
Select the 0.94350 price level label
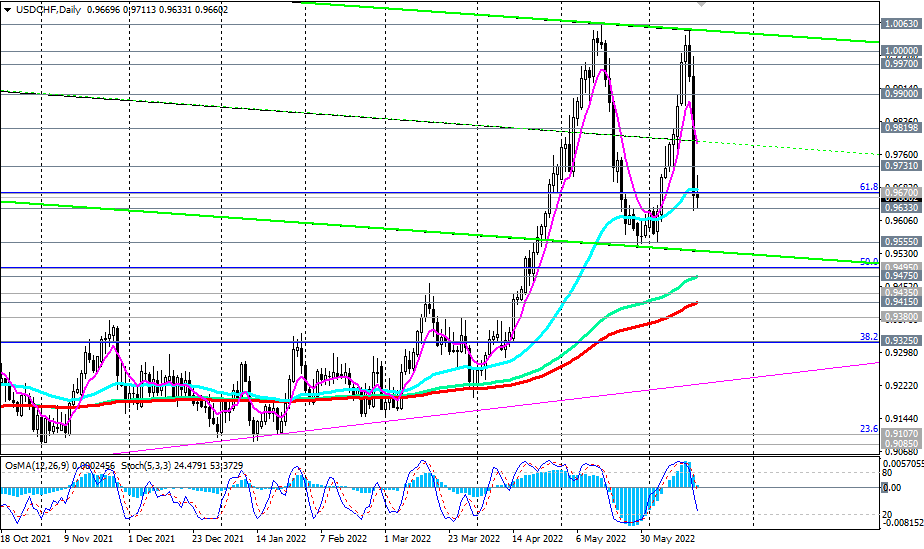click(901, 292)
